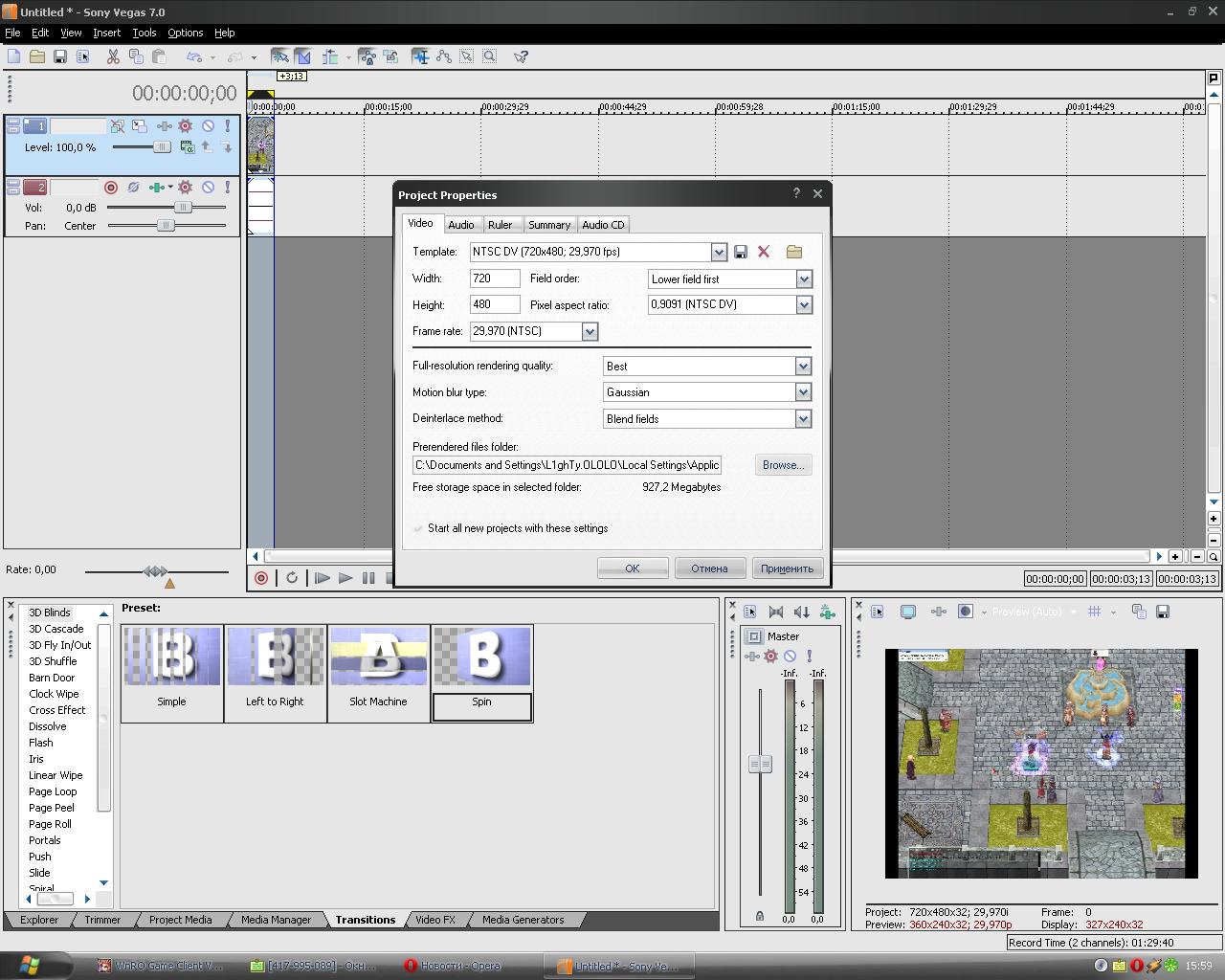
Task: Switch to the Audio tab in Project Properties
Action: click(461, 225)
